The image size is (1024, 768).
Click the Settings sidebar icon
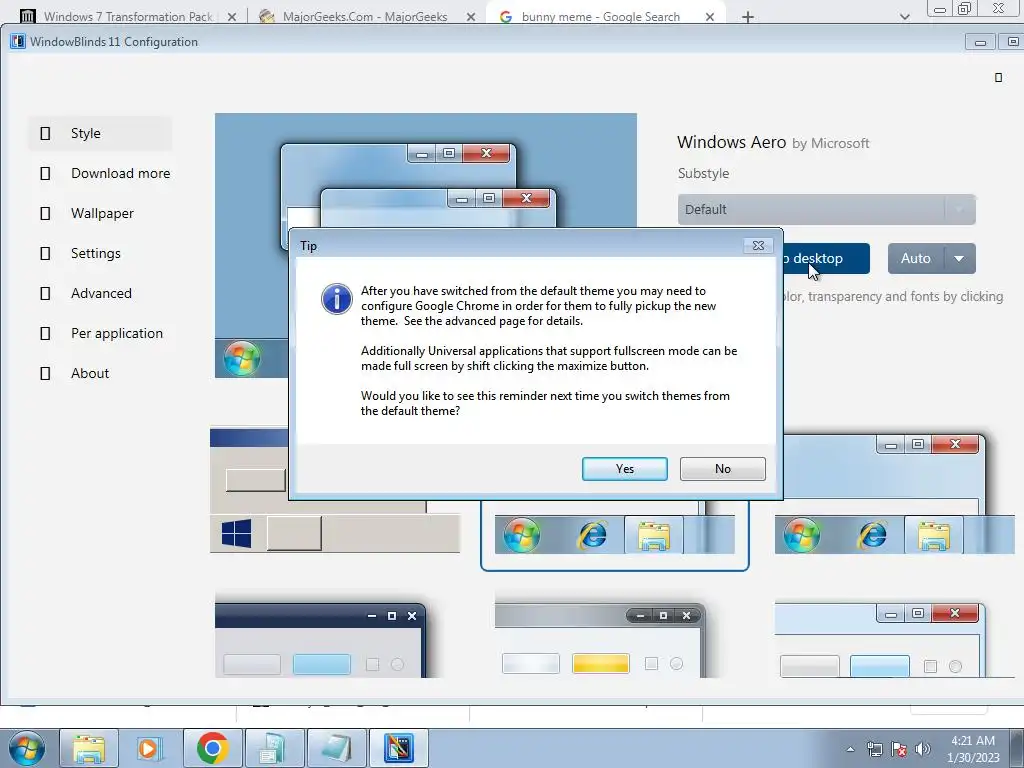[45, 253]
